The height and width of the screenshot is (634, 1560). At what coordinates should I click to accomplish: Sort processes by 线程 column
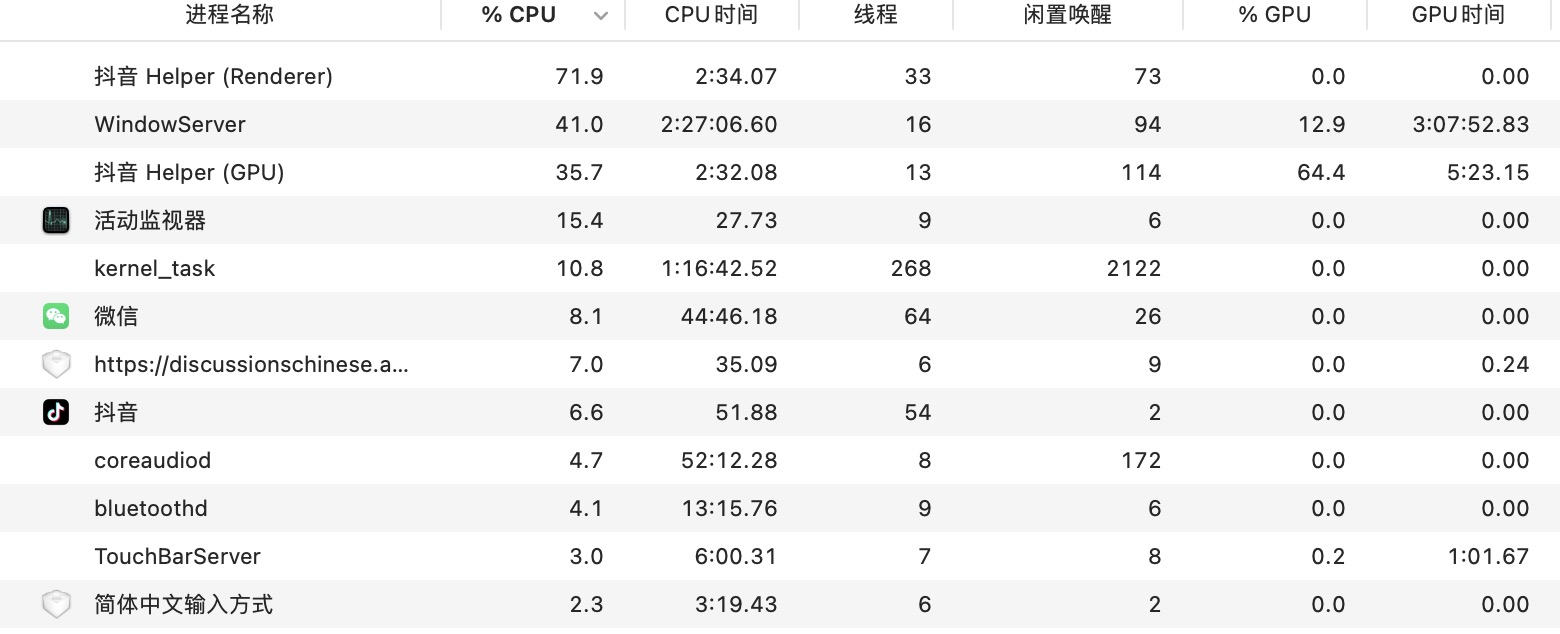point(875,15)
